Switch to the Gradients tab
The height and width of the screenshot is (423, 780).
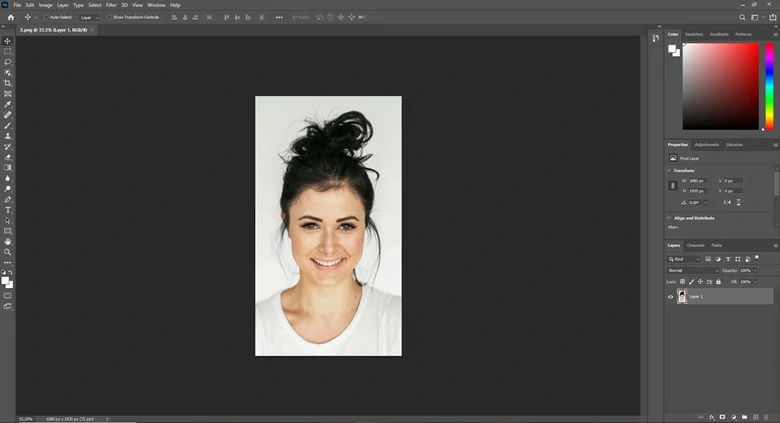719,34
